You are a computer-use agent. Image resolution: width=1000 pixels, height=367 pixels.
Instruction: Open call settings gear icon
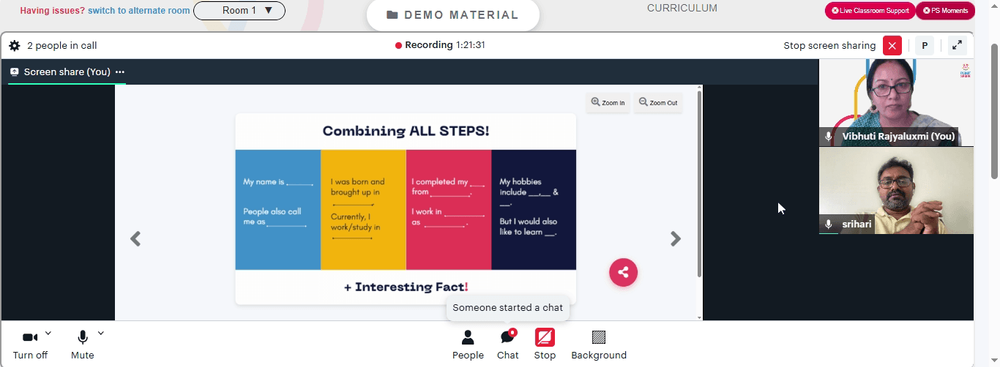pos(15,46)
